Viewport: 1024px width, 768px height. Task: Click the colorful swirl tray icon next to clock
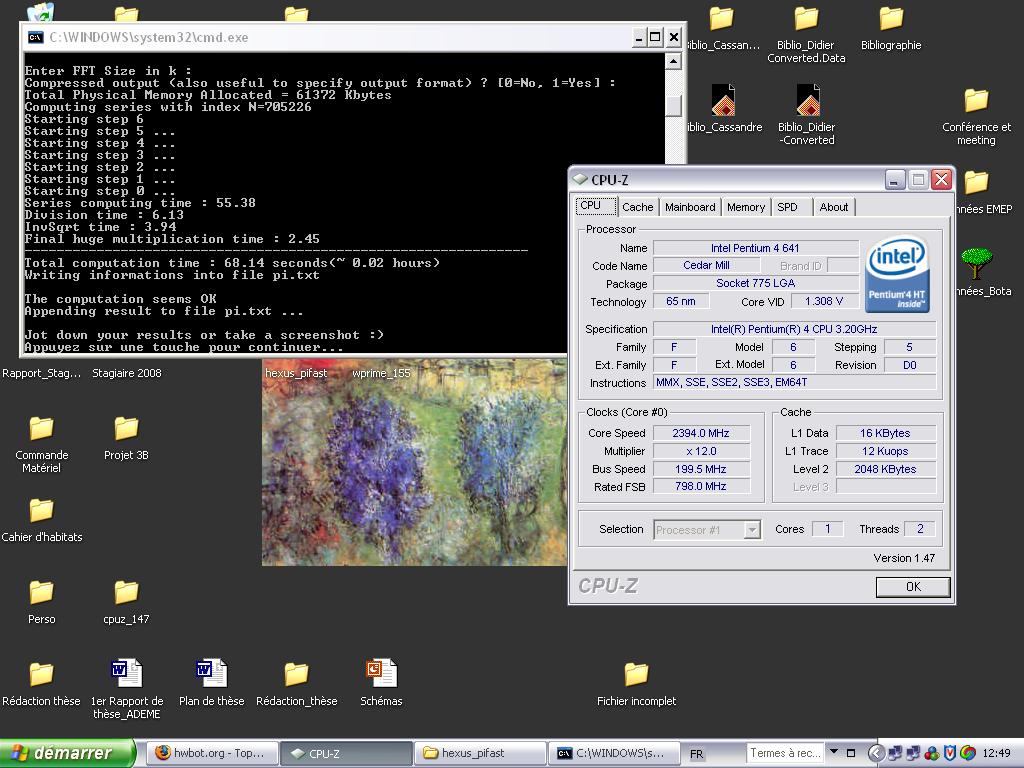(968, 753)
